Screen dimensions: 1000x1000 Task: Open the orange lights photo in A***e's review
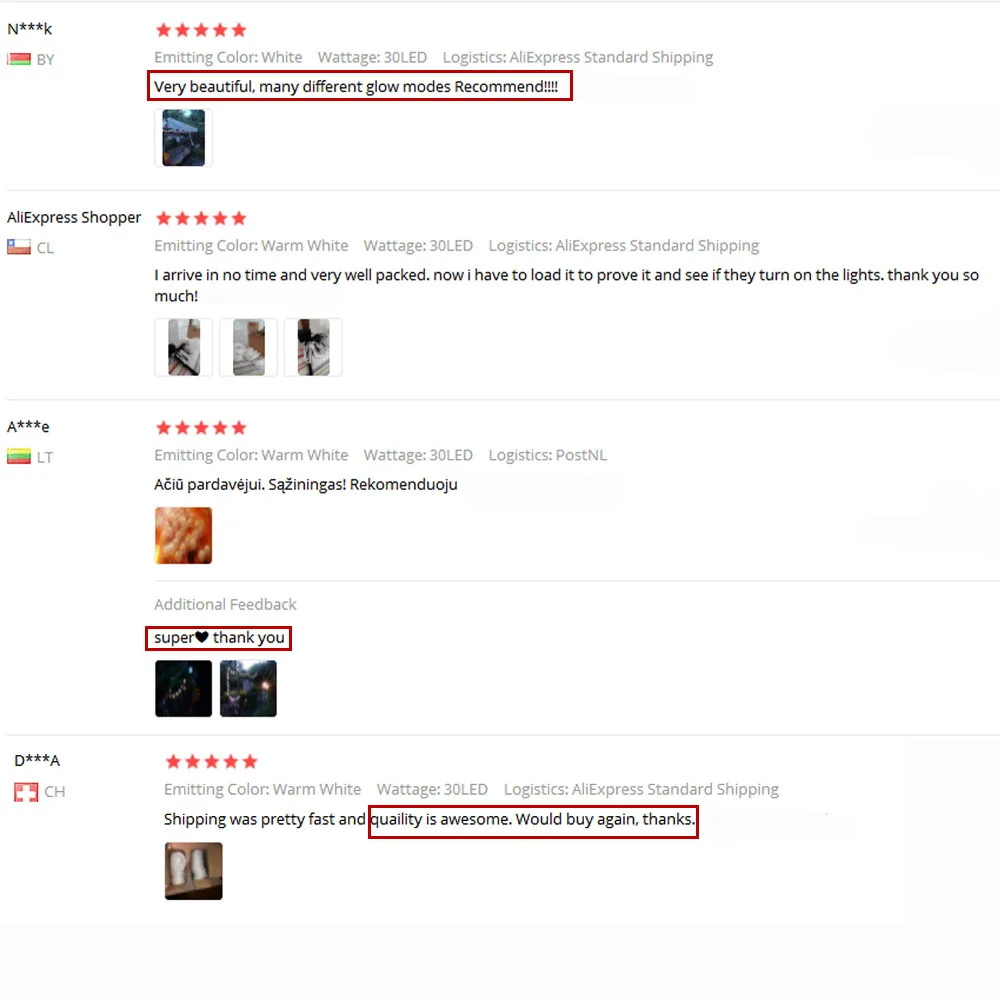pos(184,536)
